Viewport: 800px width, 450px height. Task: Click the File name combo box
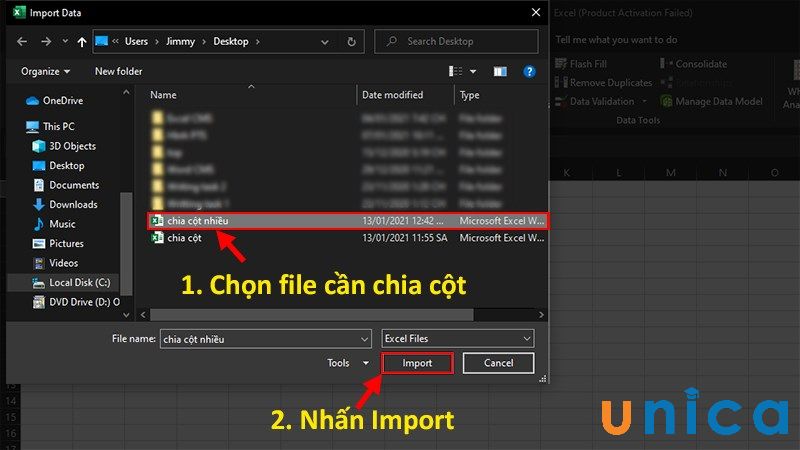pos(265,339)
